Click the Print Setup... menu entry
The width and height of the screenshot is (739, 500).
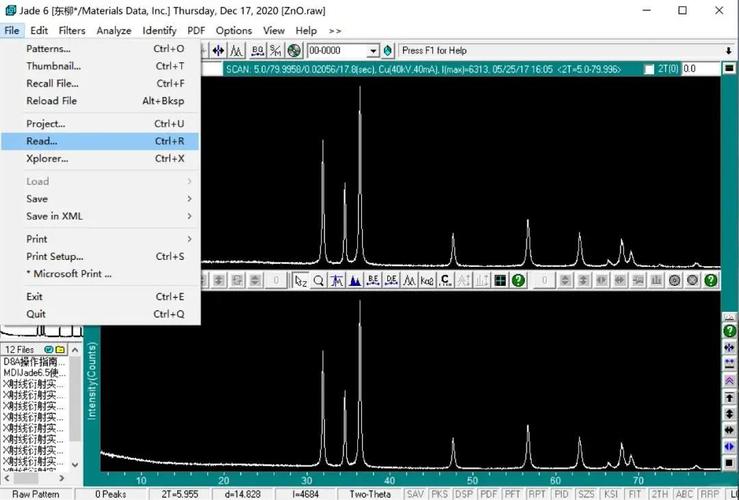pyautogui.click(x=55, y=256)
